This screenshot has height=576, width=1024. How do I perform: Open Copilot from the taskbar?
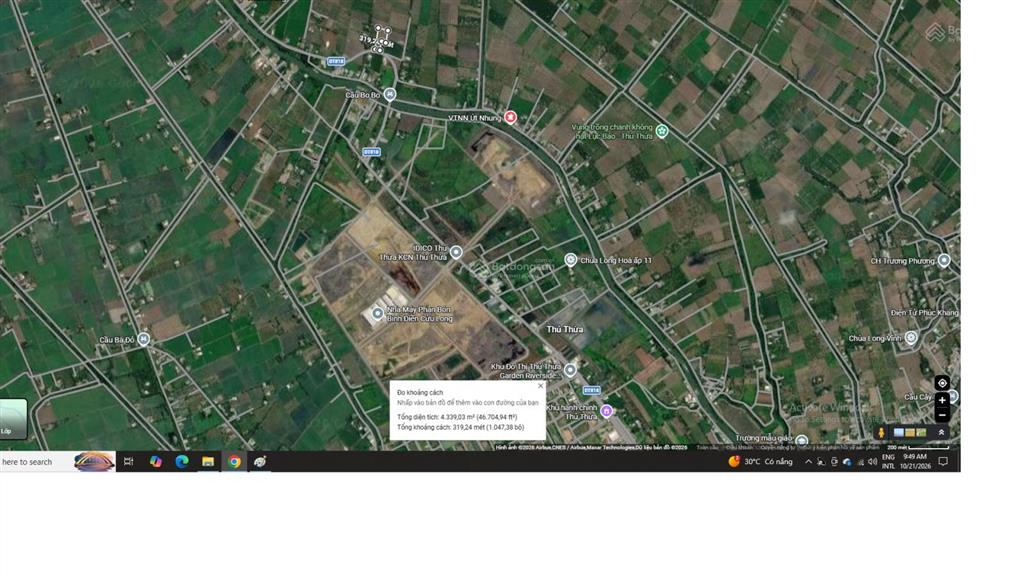coord(155,462)
